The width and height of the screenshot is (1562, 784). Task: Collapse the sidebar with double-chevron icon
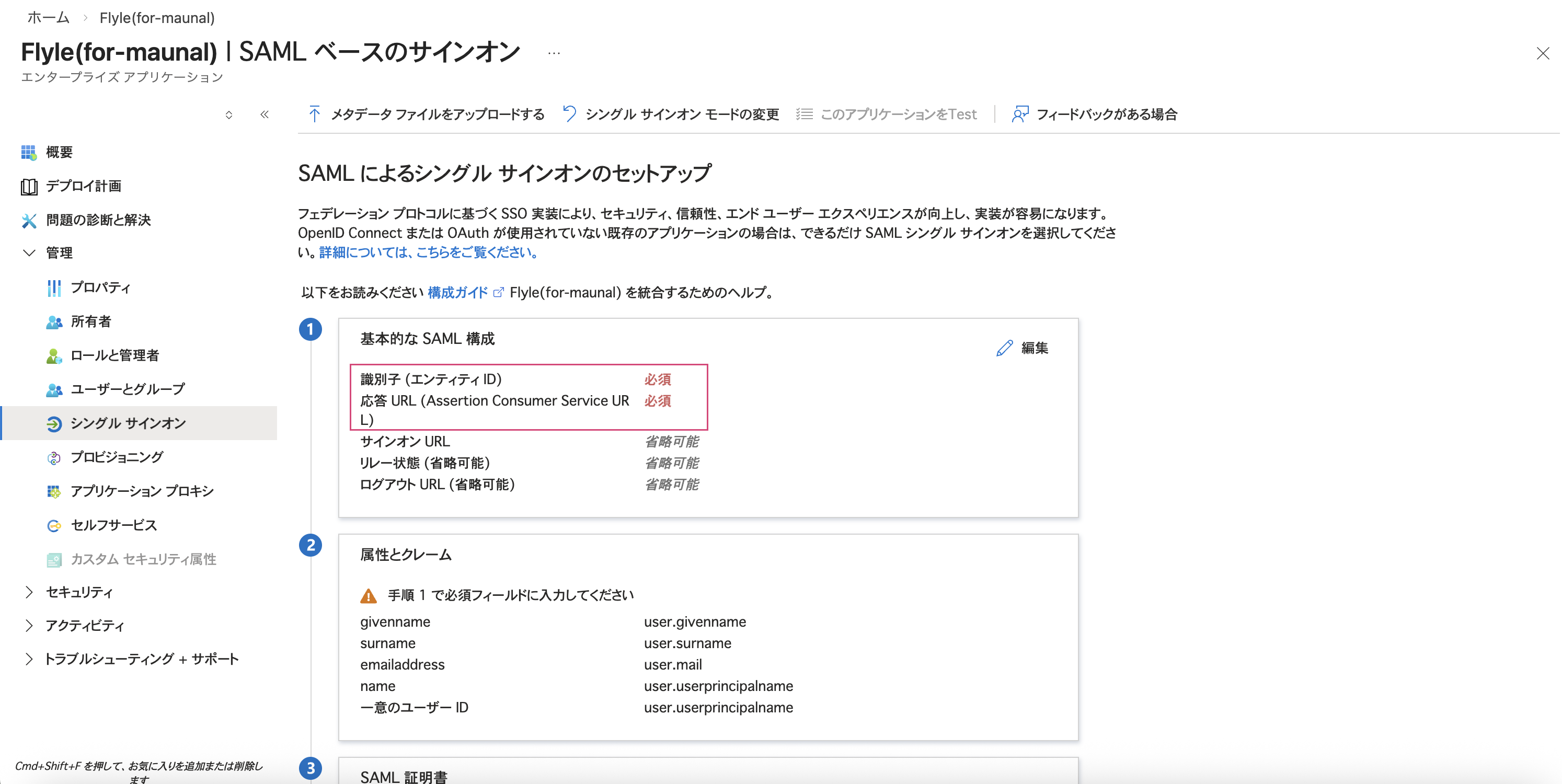coord(265,114)
